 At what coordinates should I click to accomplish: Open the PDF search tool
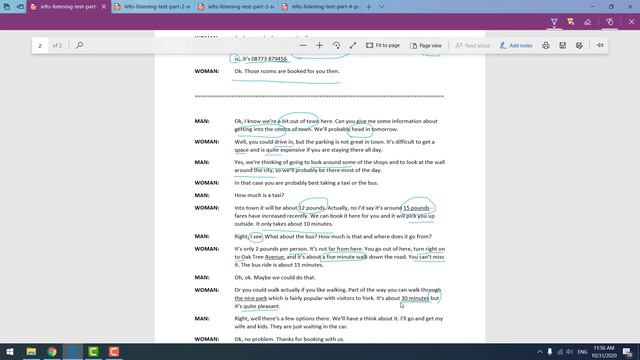(x=80, y=45)
